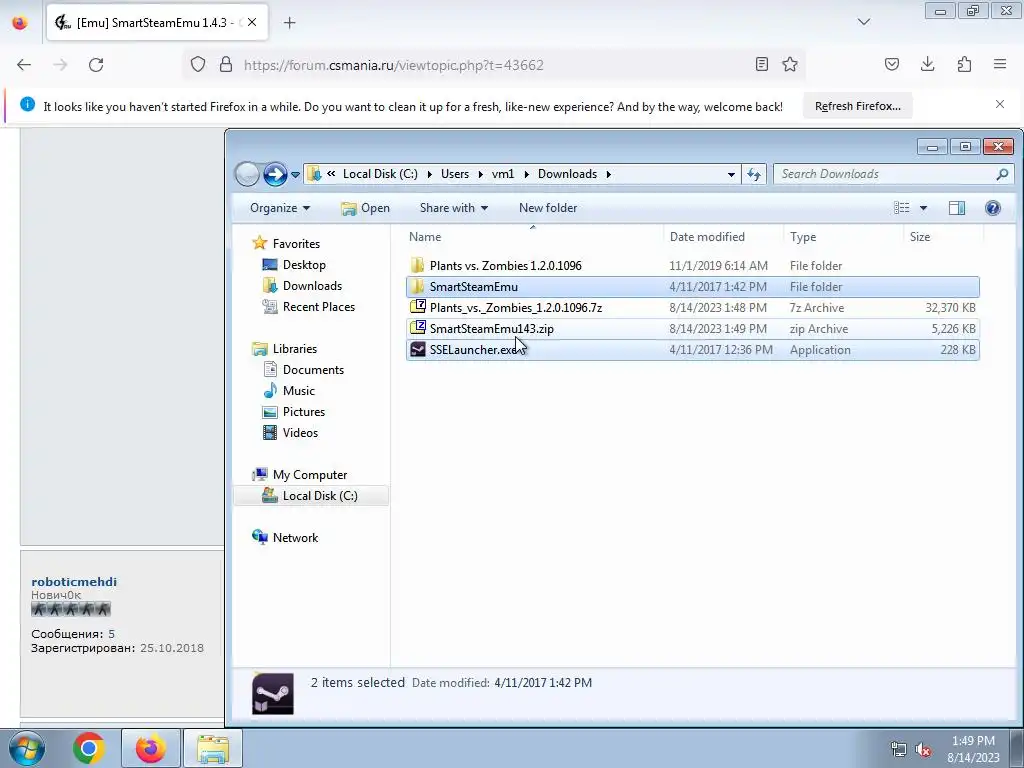Open the Music library

tap(298, 391)
